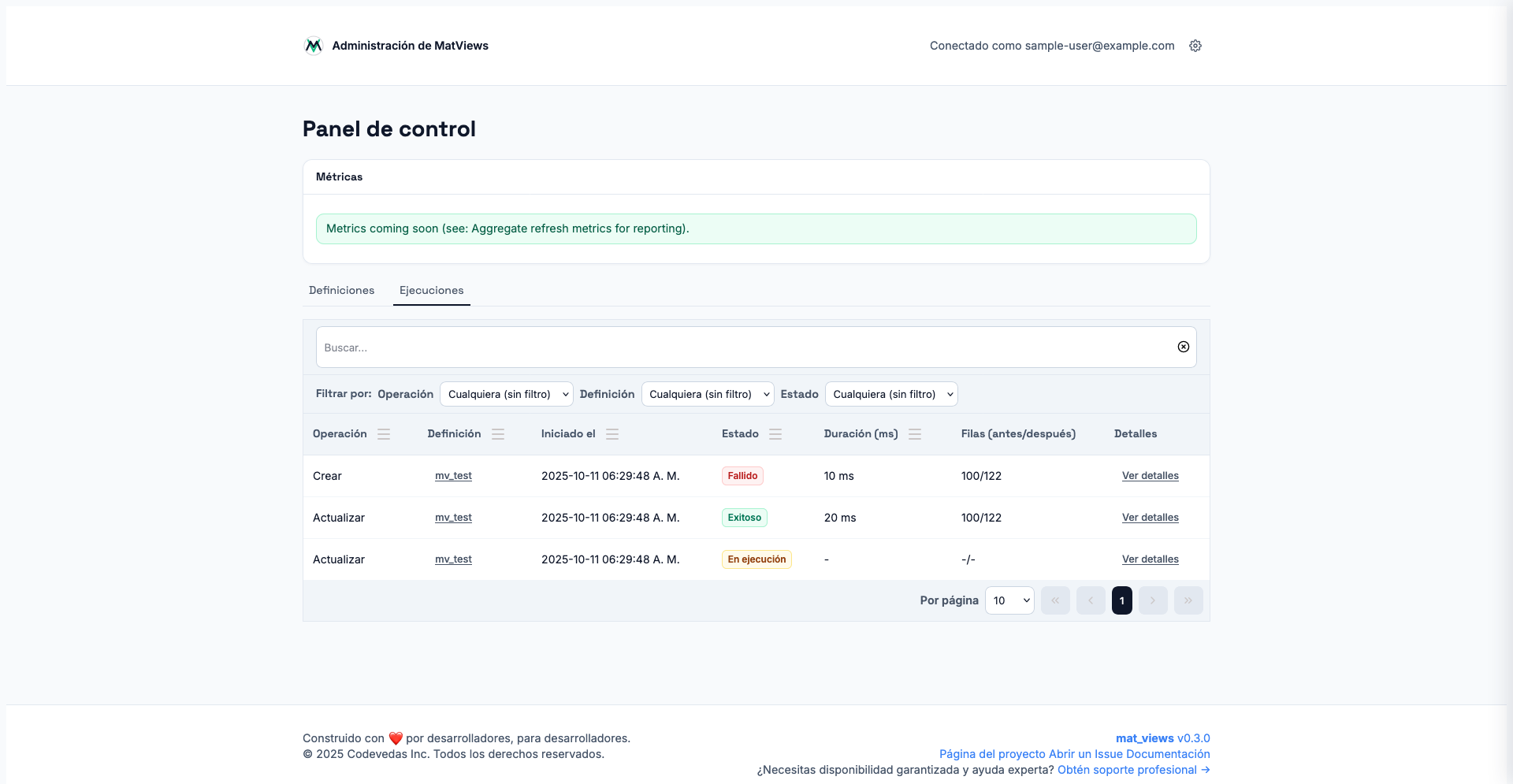Click the MatViews logo icon
This screenshot has width=1513, height=784.
point(313,46)
